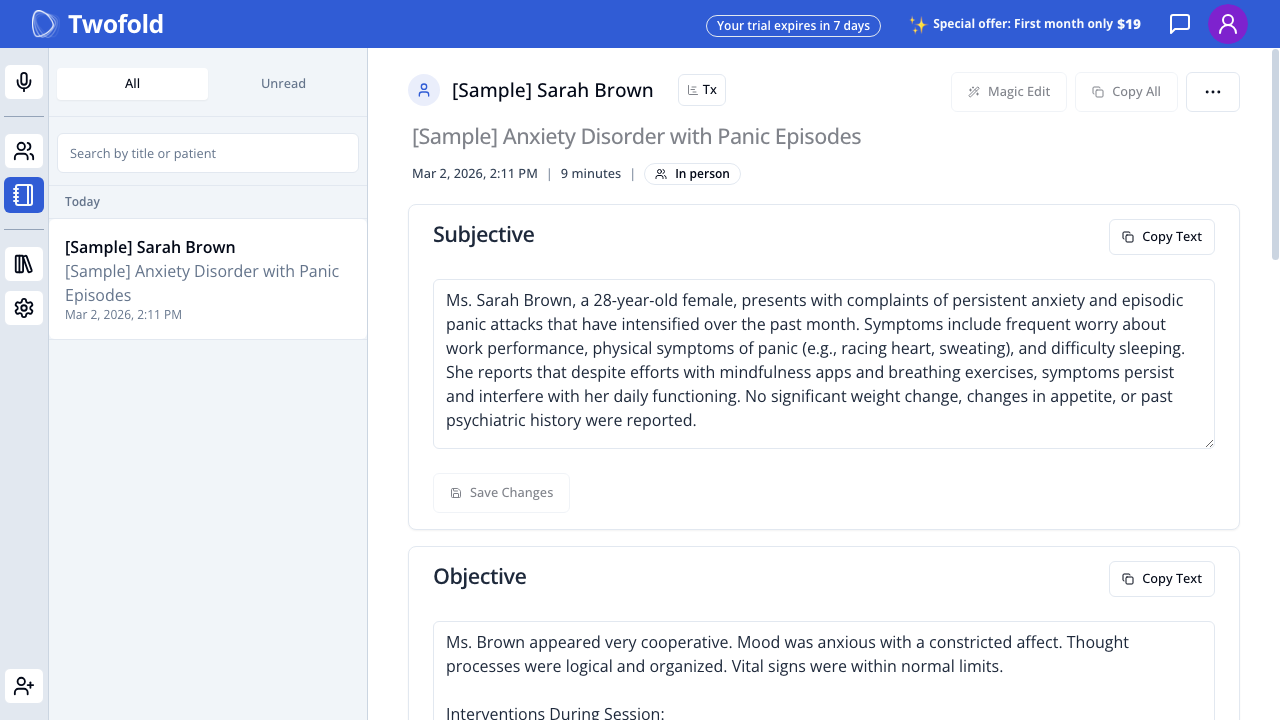The height and width of the screenshot is (720, 1280).
Task: Copy Text of the Subjective section
Action: (1162, 237)
